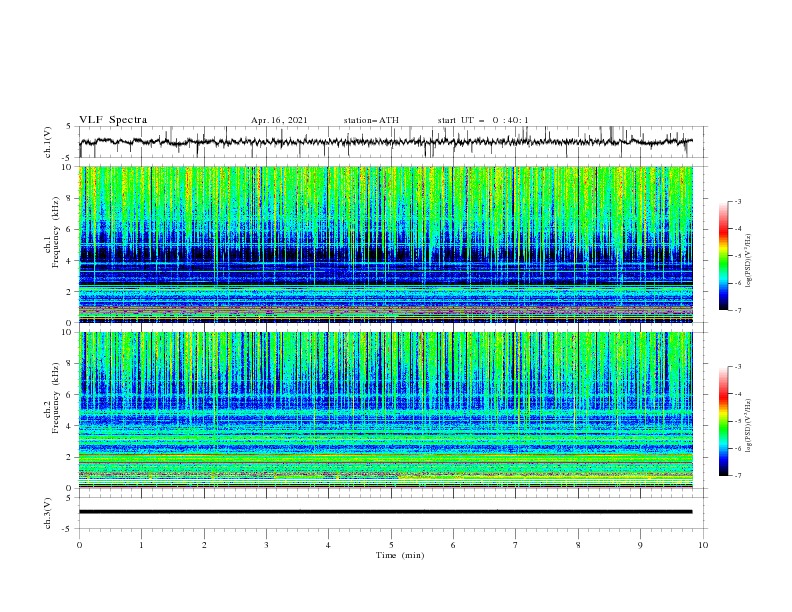Click the "ch.1(V)" waveform axis label
792x612 pixels.
tap(48, 142)
